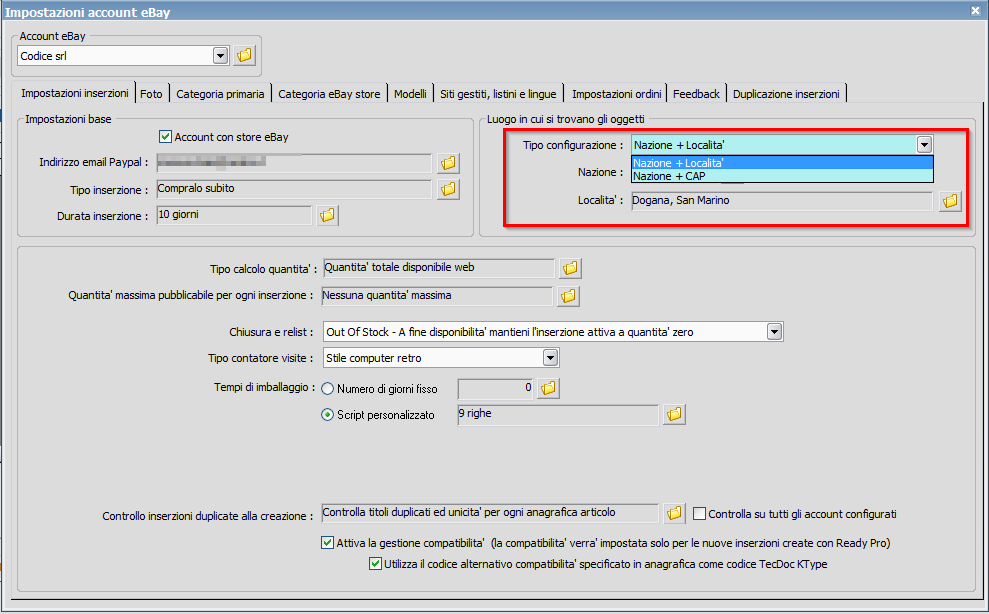The height and width of the screenshot is (614, 989).
Task: Collapse the Tipo configurazione dropdown arrow
Action: pos(924,145)
